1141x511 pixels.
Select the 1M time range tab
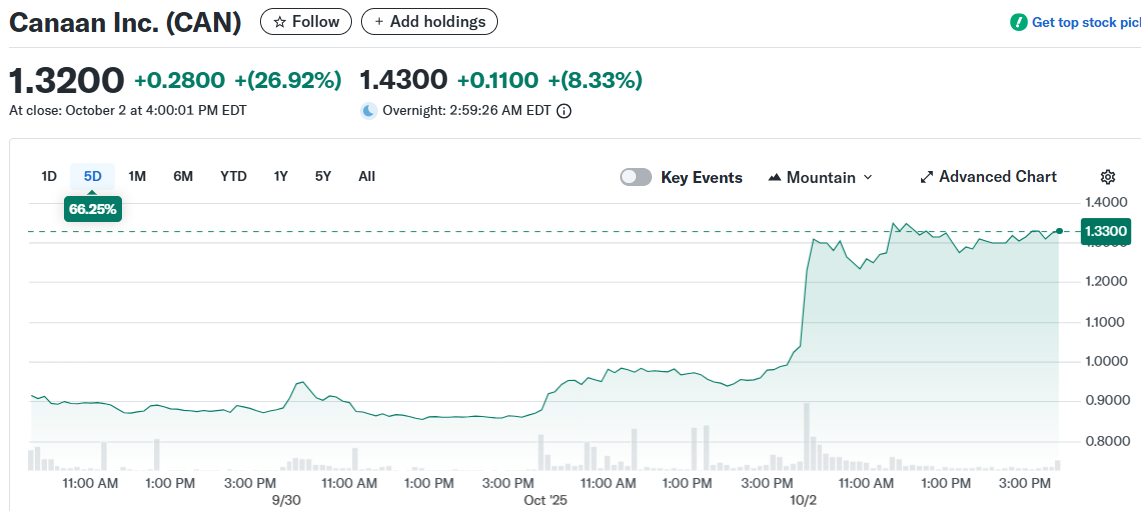(137, 176)
